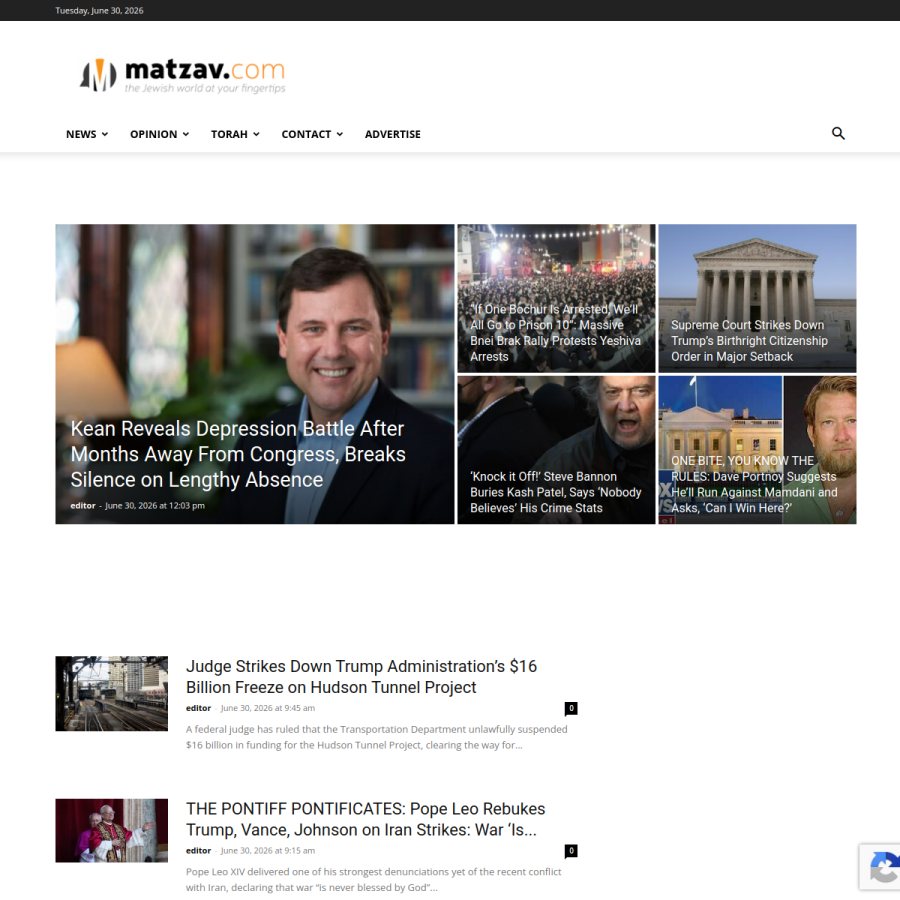900x900 pixels.
Task: Open the search magnifier icon
Action: 838,134
